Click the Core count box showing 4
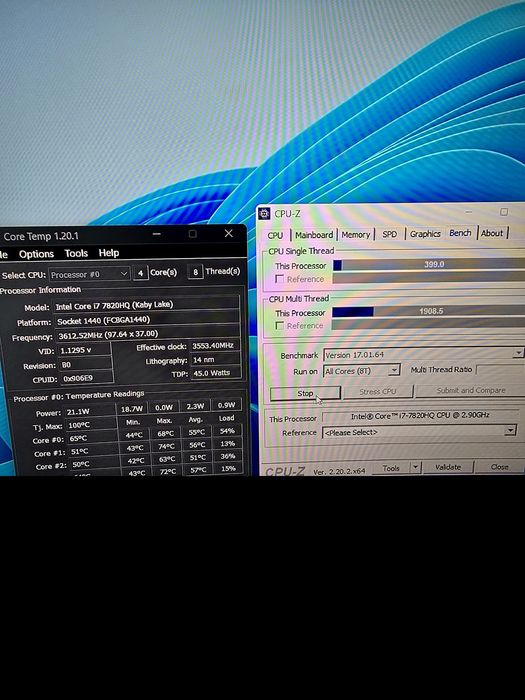Viewport: 525px width, 700px height. click(x=140, y=273)
